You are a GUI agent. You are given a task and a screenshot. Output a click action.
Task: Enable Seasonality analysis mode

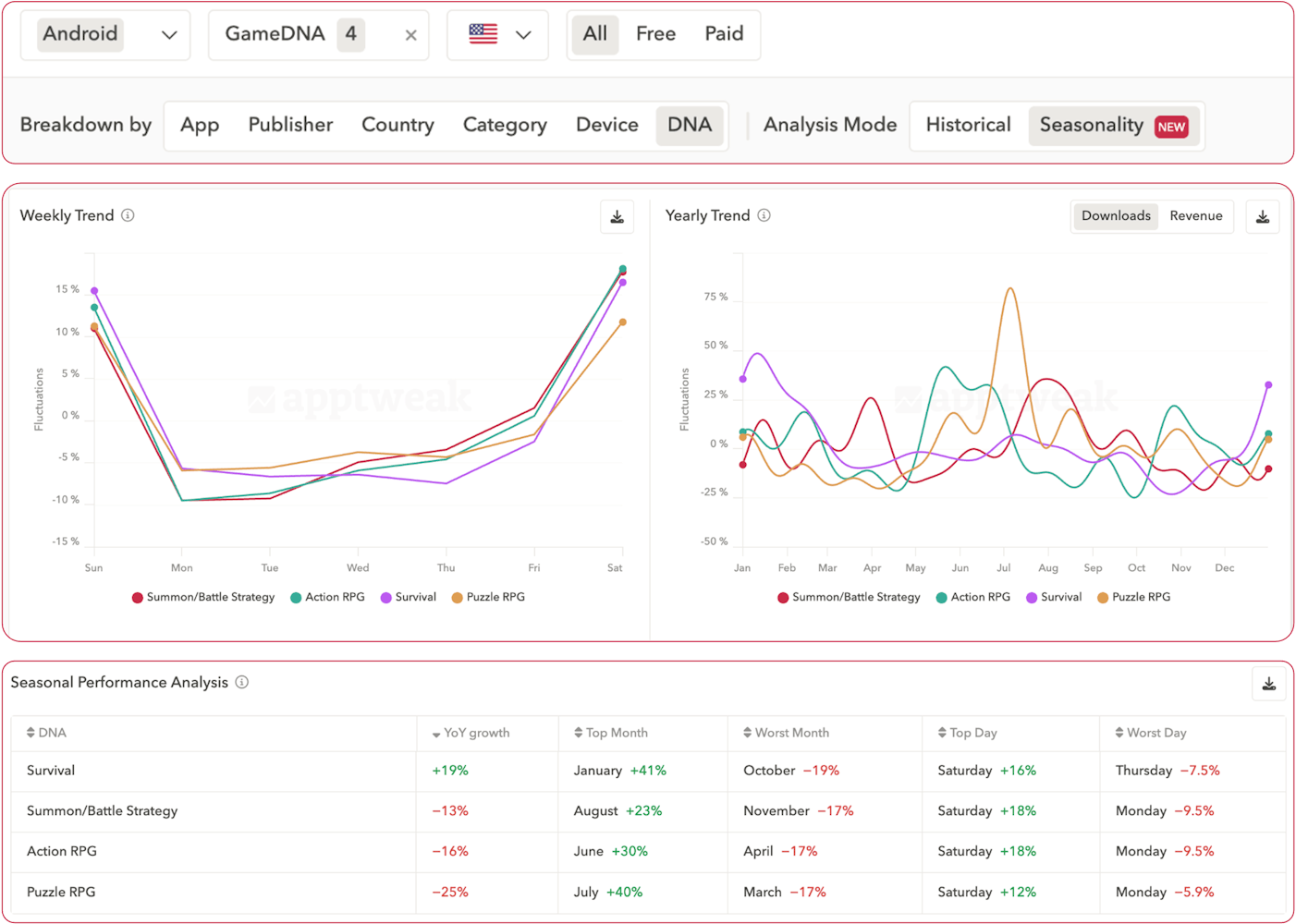pyautogui.click(x=1092, y=126)
